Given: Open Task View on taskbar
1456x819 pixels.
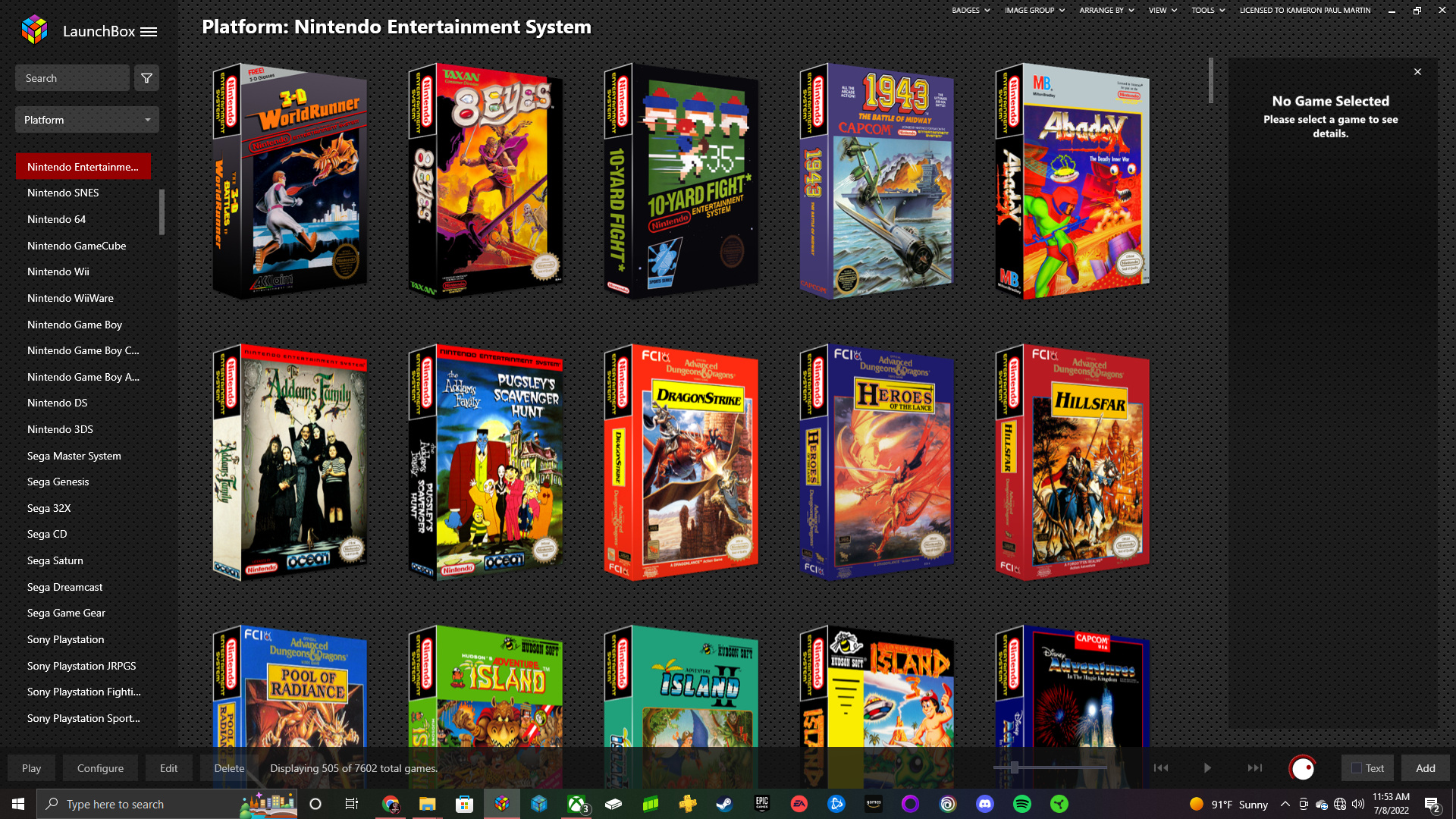Looking at the screenshot, I should pos(351,804).
